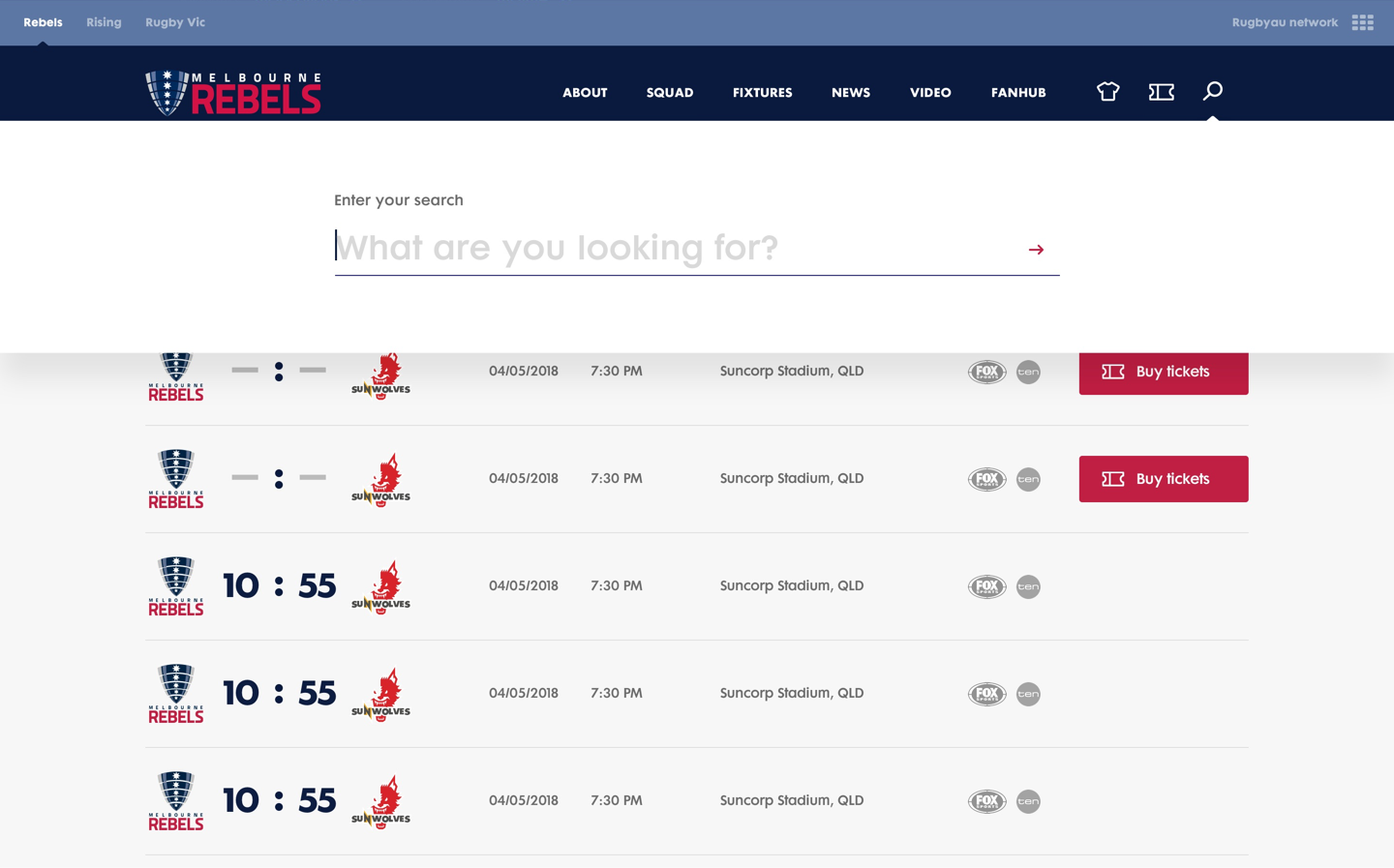
Task: Click Ten logo in second 10:55 row
Action: (x=1028, y=694)
